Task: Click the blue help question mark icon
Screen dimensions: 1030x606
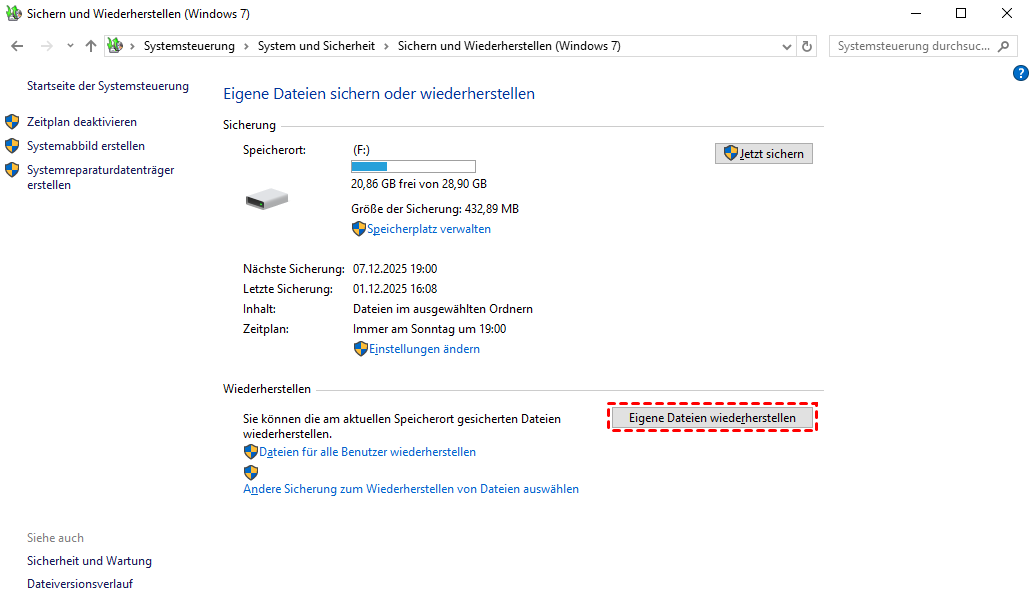Action: (1020, 73)
